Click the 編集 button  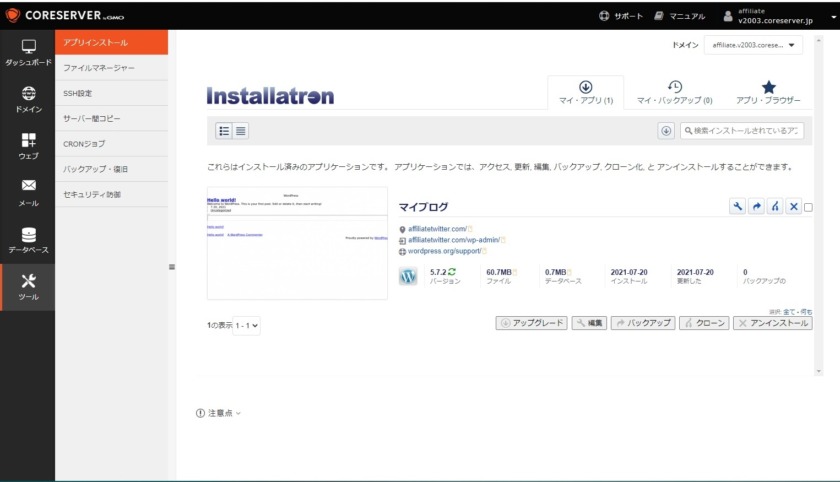click(x=589, y=323)
